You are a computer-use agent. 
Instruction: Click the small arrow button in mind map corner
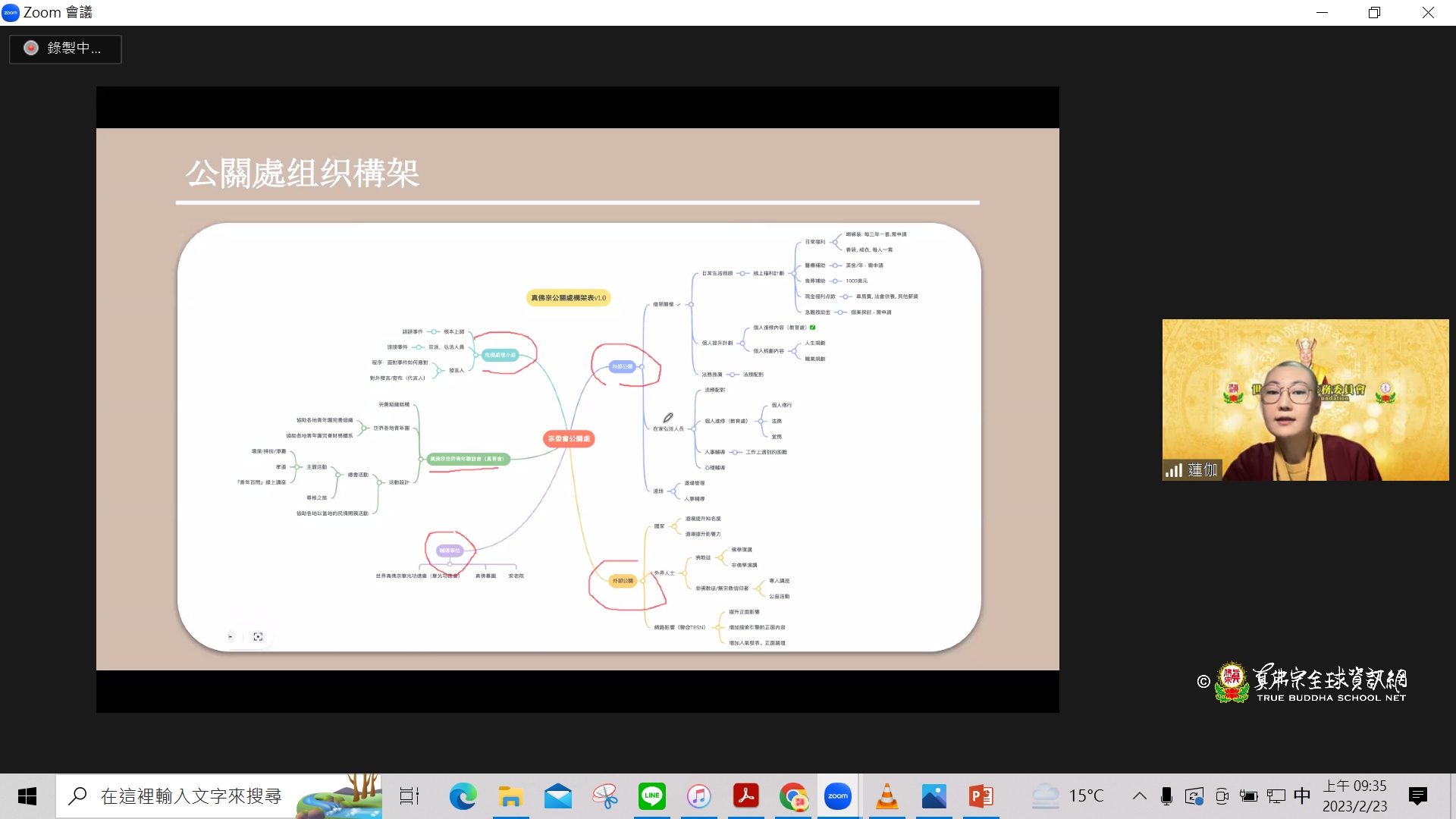point(231,637)
